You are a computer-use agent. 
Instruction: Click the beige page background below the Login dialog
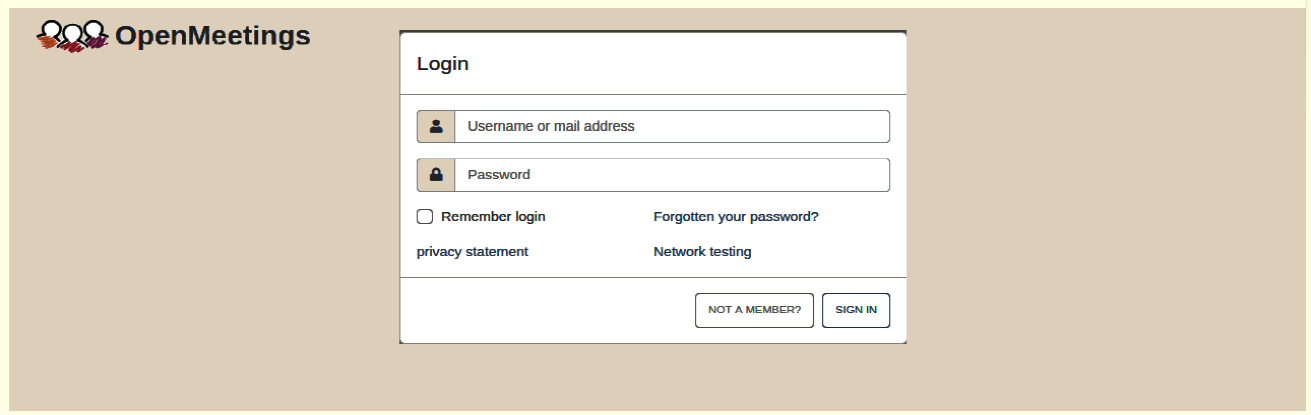click(652, 380)
